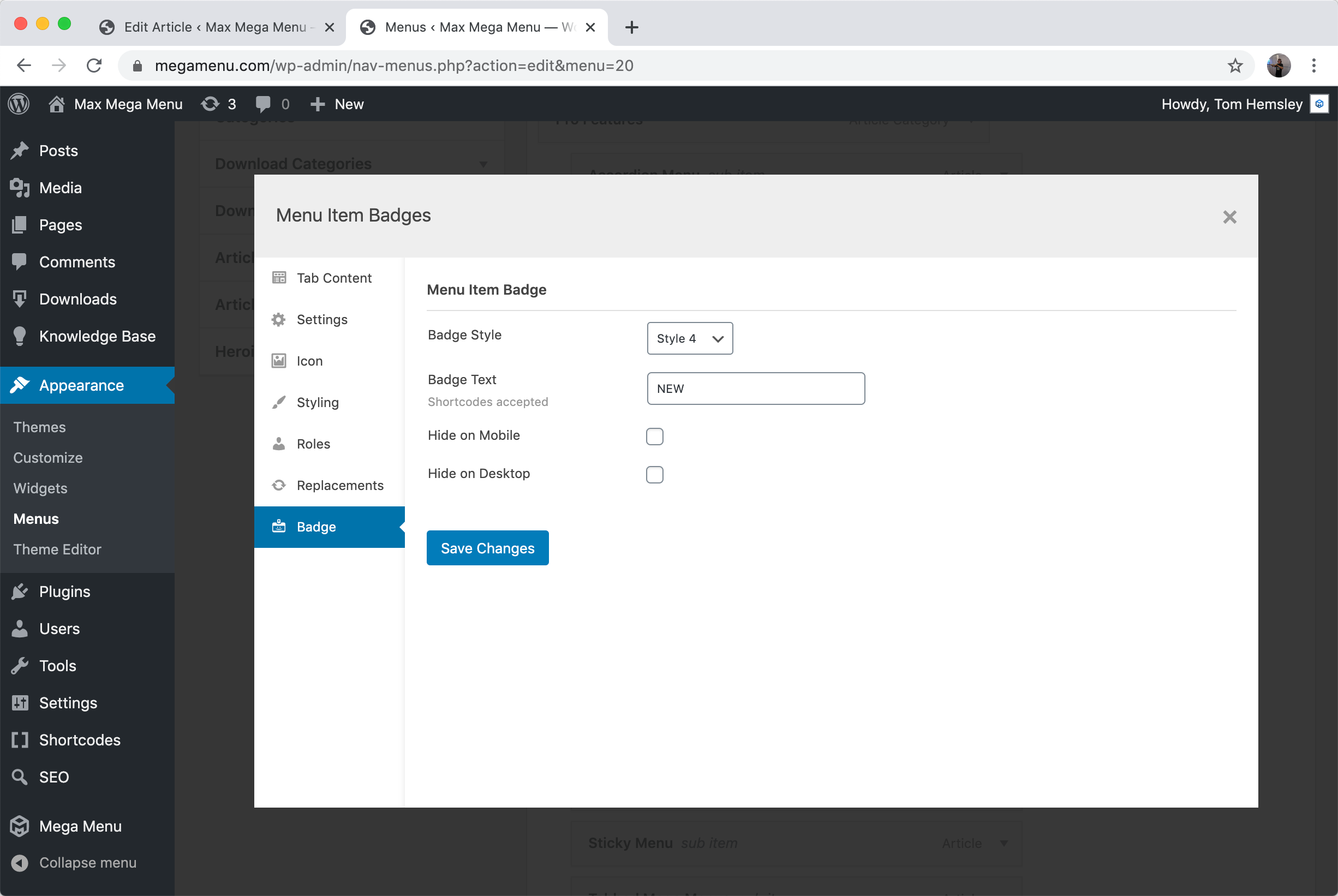Reload the page with the browser refresh icon
This screenshot has width=1338, height=896.
coord(94,65)
